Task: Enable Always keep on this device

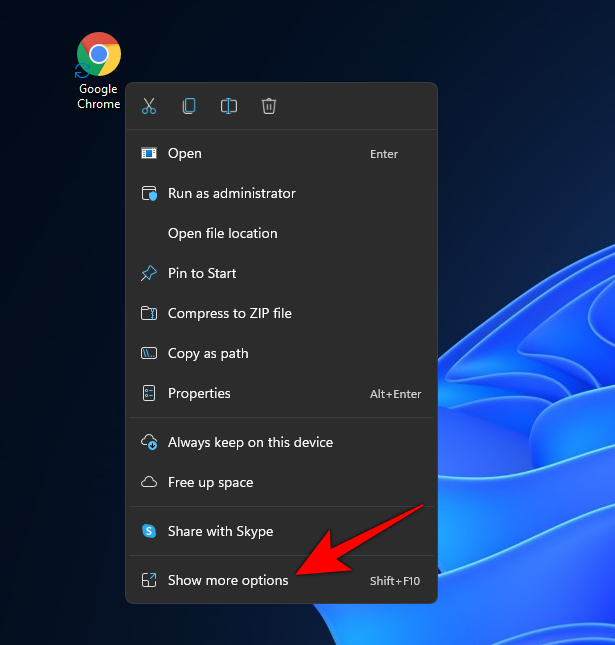Action: 250,442
